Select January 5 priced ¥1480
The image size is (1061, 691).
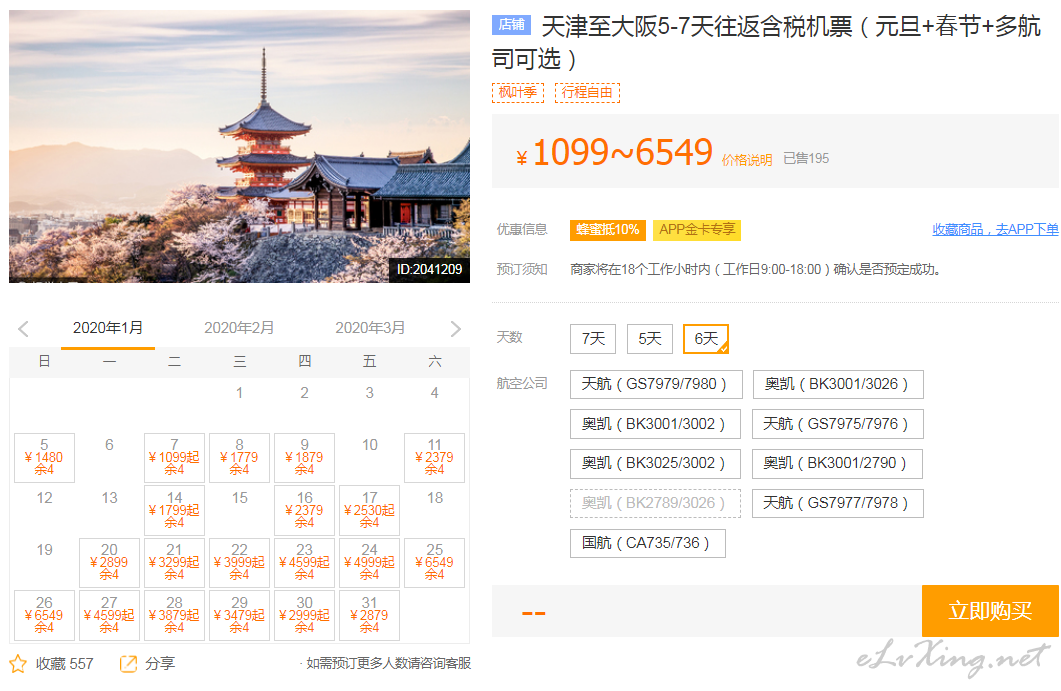(x=45, y=458)
